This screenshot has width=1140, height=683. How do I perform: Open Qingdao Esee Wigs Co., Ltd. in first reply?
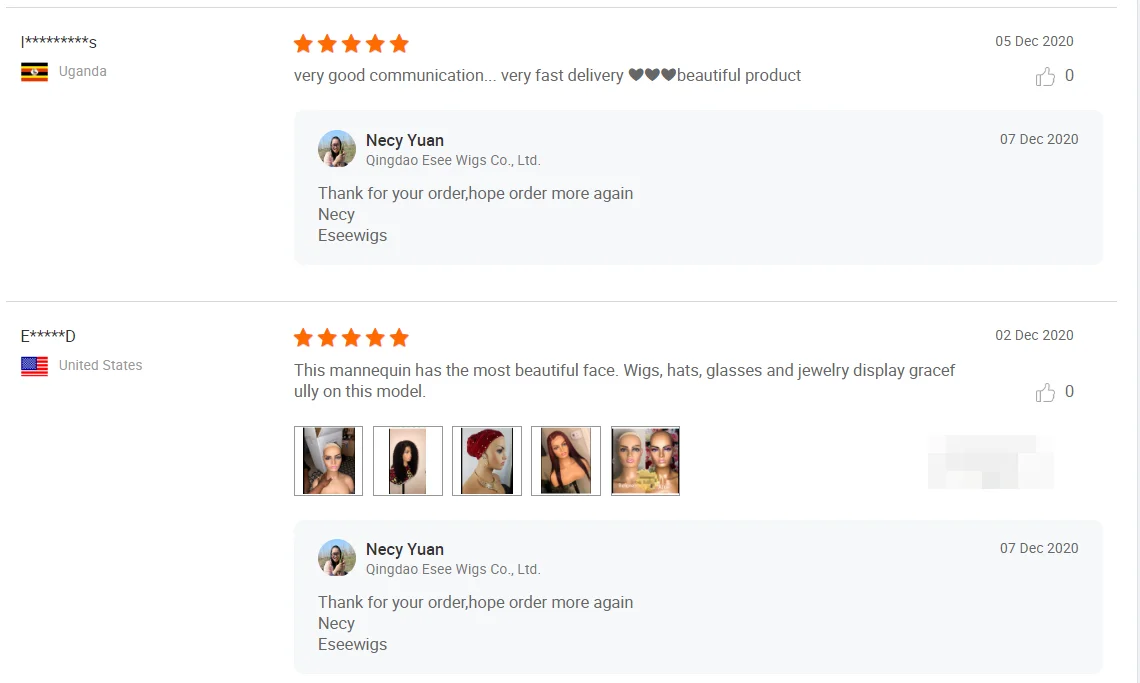[453, 160]
